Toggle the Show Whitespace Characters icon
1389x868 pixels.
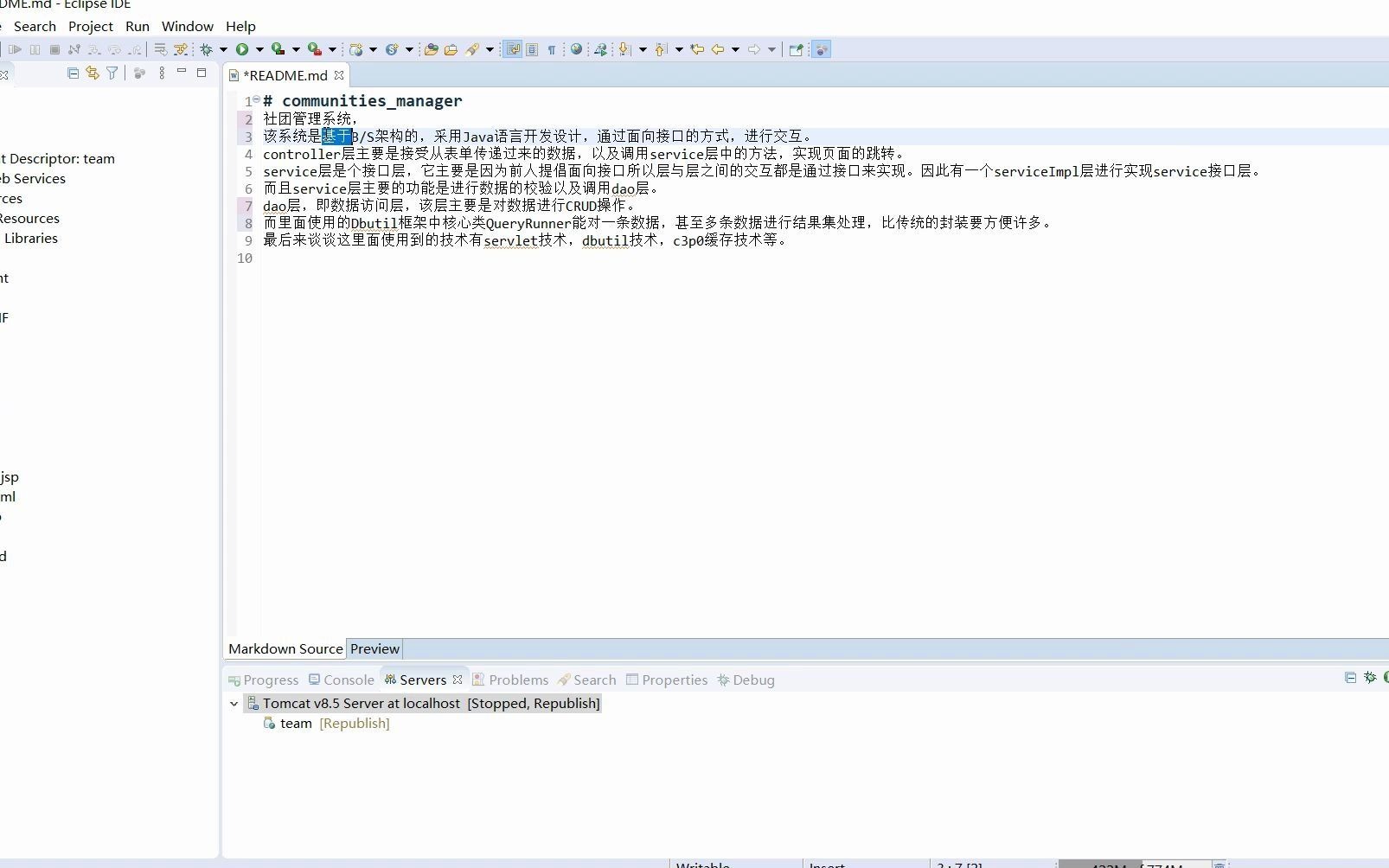tap(552, 49)
